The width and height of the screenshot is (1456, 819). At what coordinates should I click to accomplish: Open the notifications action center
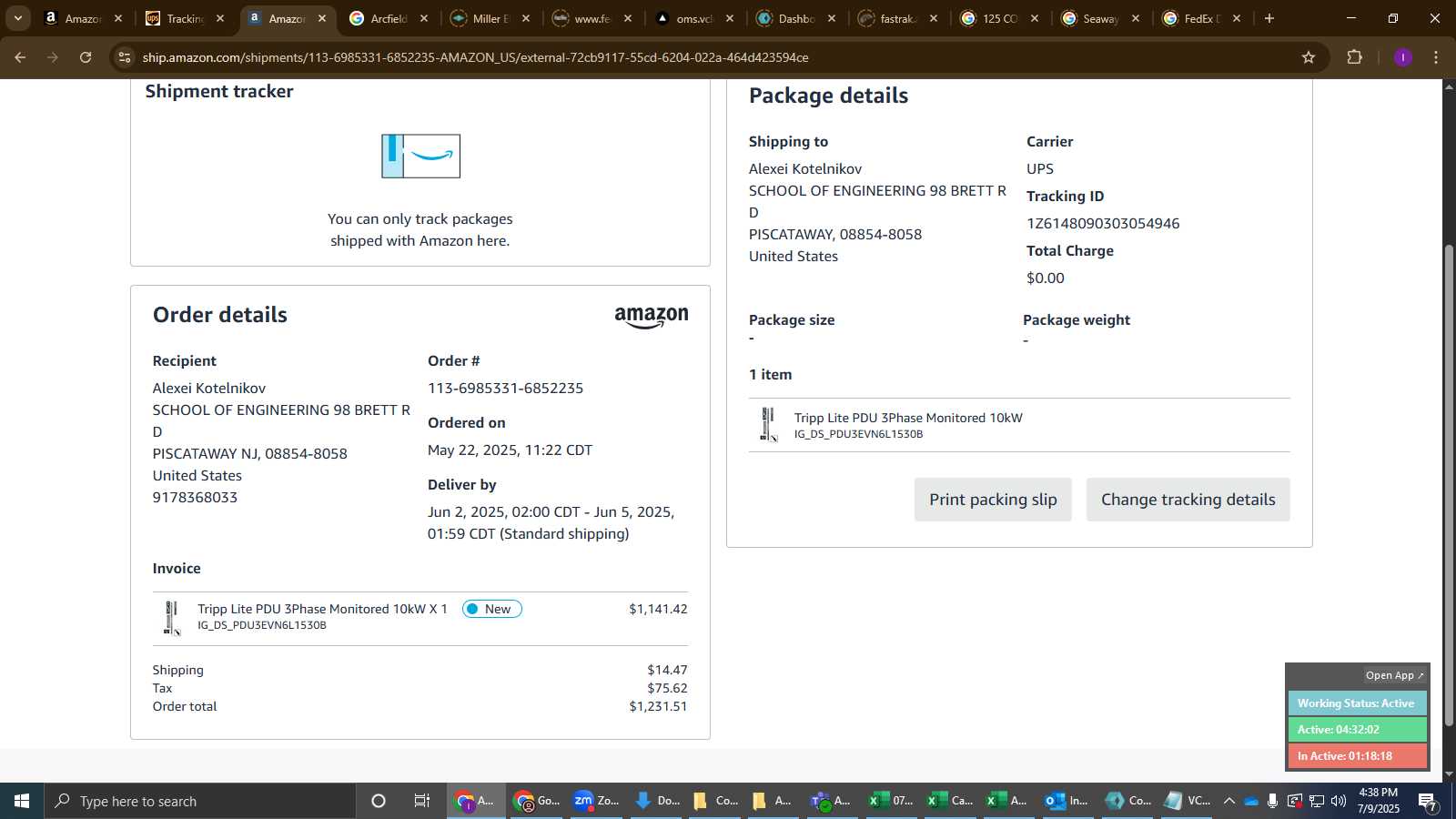(1428, 801)
